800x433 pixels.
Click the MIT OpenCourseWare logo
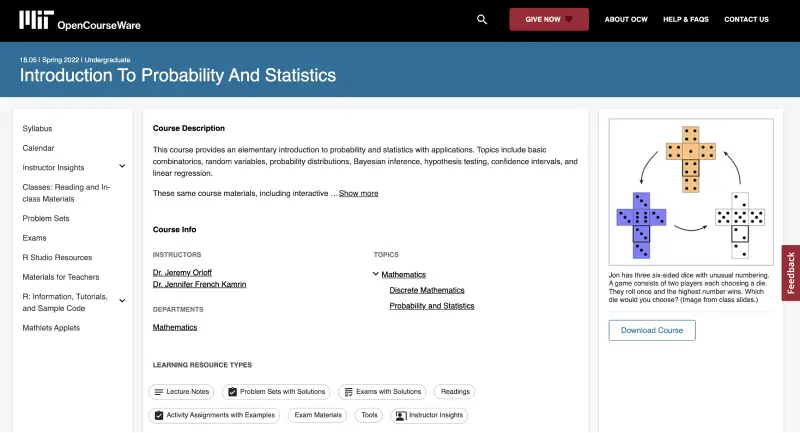click(x=80, y=20)
